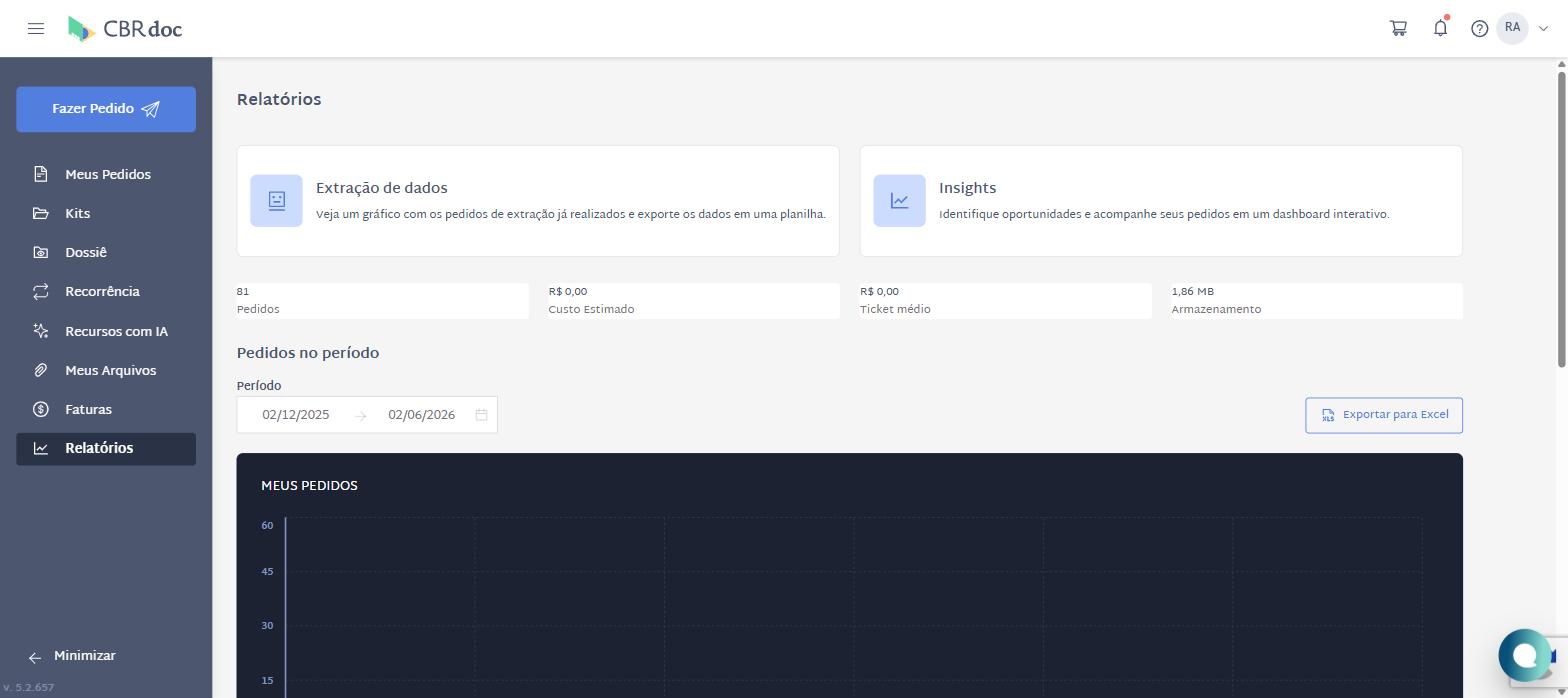Image resolution: width=1568 pixels, height=698 pixels.
Task: Open Meus Arquivos in sidebar
Action: [x=106, y=370]
